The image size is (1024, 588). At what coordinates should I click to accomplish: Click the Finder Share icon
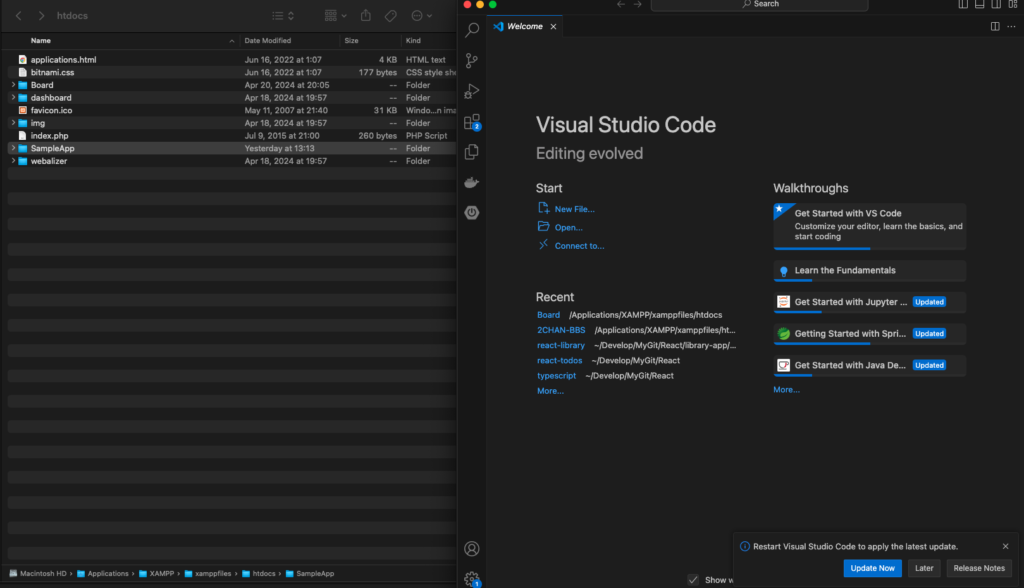pos(366,16)
